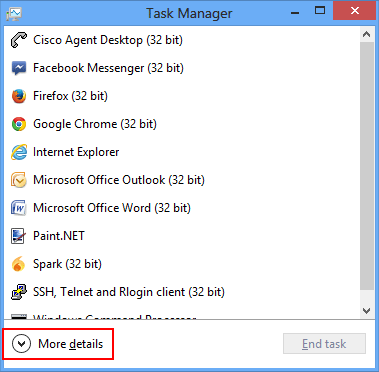Select the Internet Explorer entry

coord(182,152)
